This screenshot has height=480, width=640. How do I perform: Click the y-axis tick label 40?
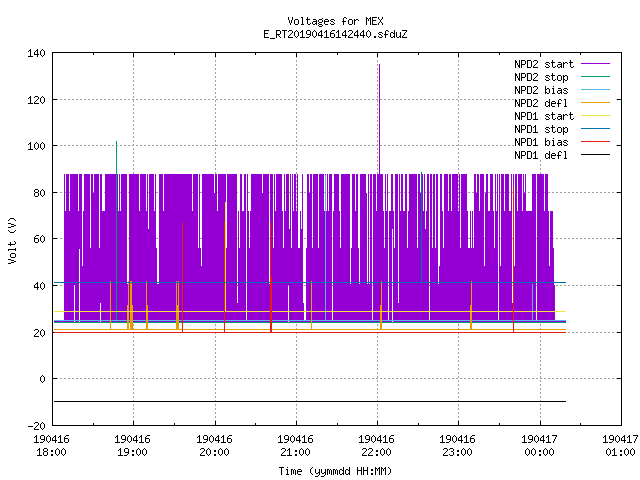(39, 286)
